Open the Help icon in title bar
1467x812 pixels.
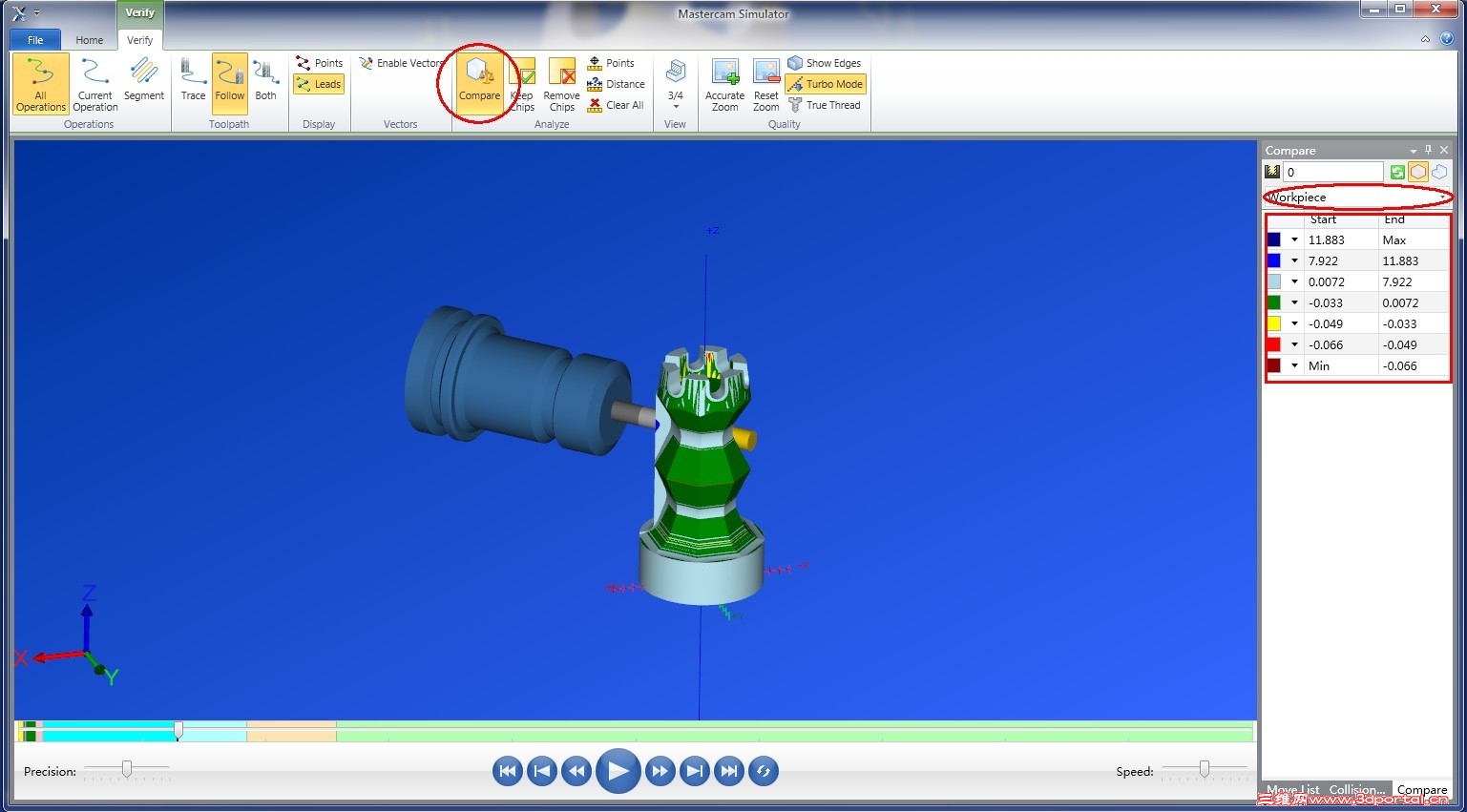1447,39
